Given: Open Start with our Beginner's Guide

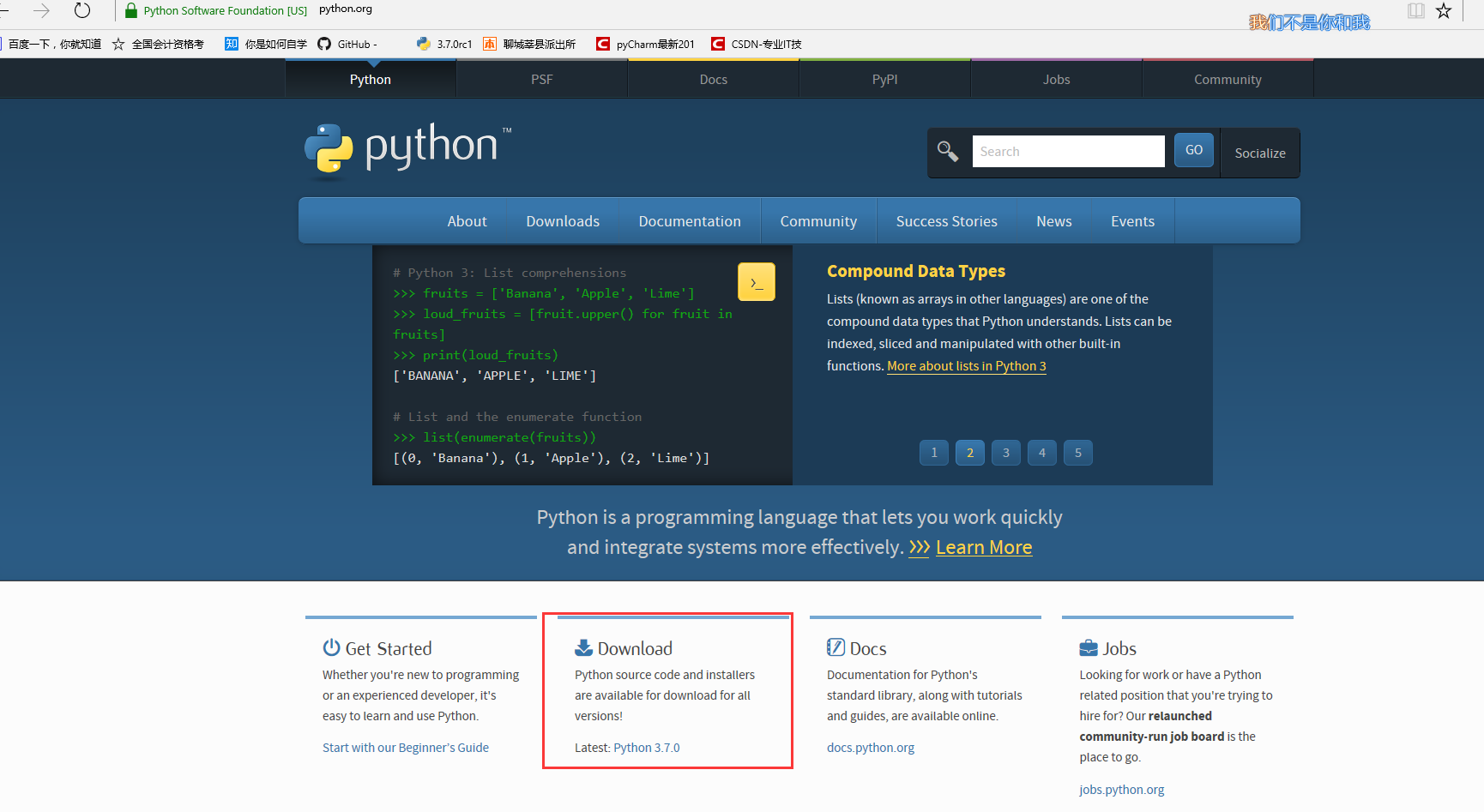Looking at the screenshot, I should coord(406,748).
